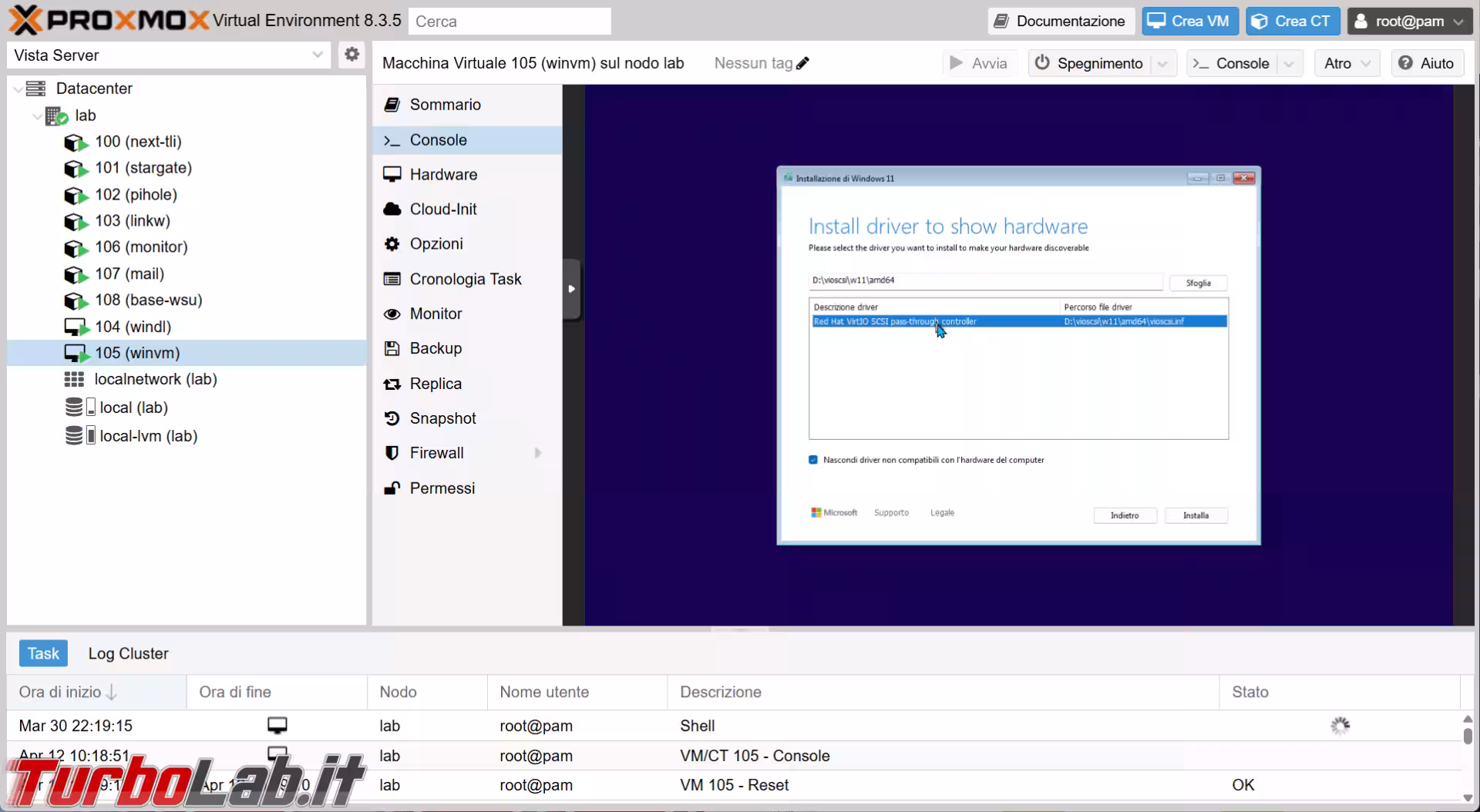Open the Hardware panel
This screenshot has height=812, width=1480.
[x=443, y=175]
